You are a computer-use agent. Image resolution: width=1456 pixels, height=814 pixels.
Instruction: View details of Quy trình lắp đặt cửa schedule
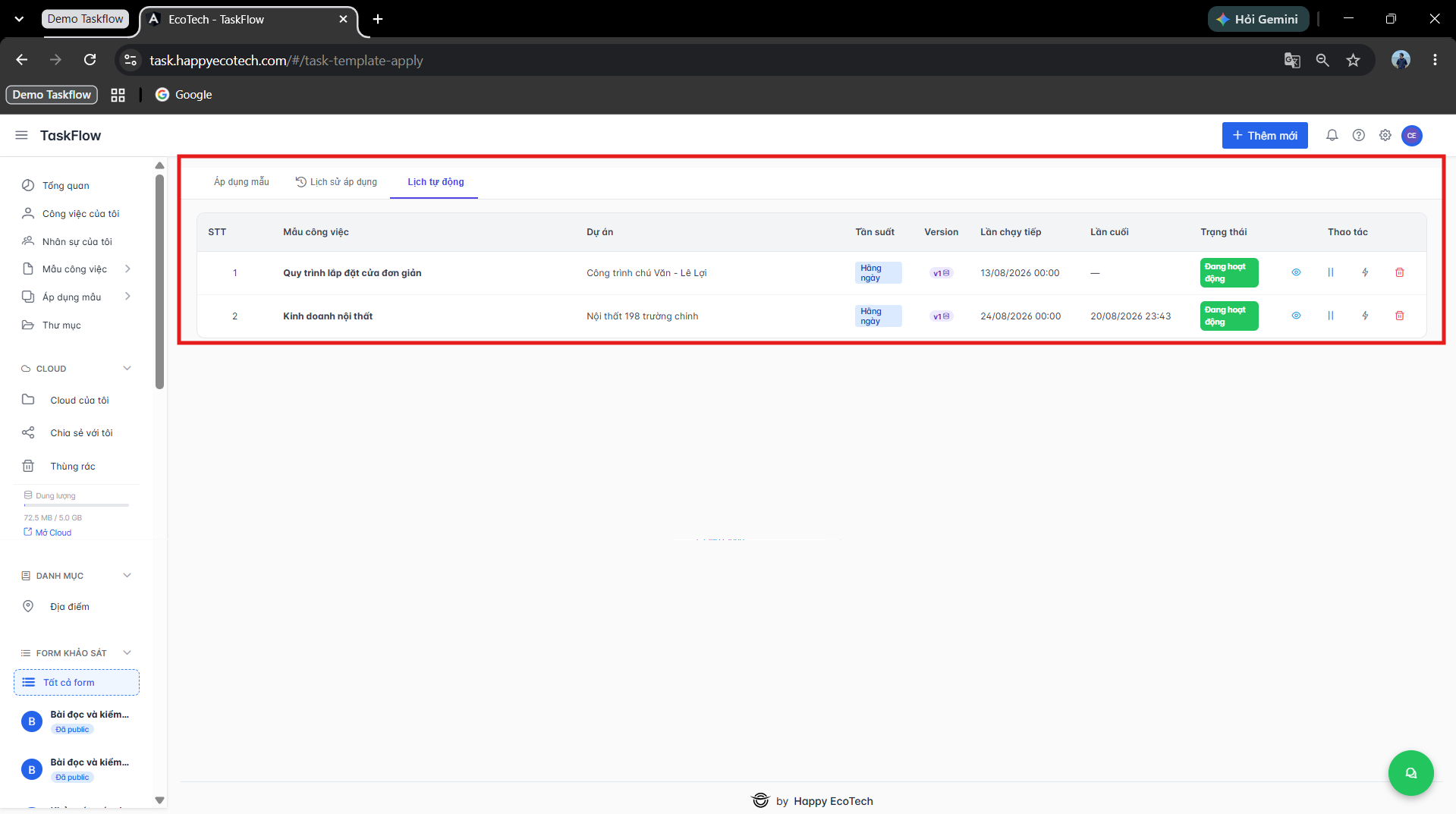[x=1296, y=272]
